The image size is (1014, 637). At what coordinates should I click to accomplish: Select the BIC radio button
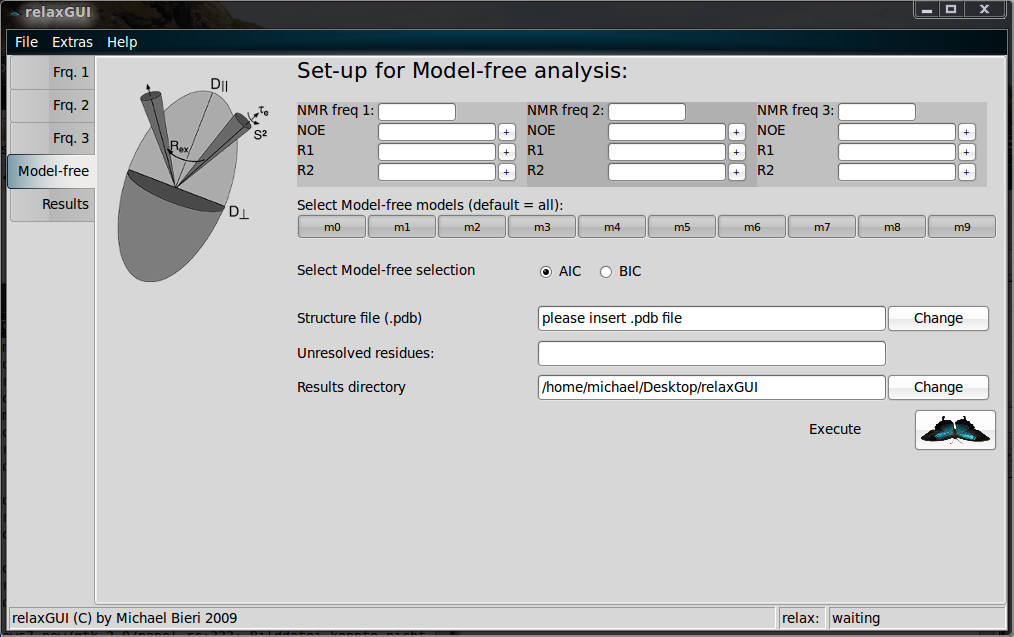click(606, 271)
